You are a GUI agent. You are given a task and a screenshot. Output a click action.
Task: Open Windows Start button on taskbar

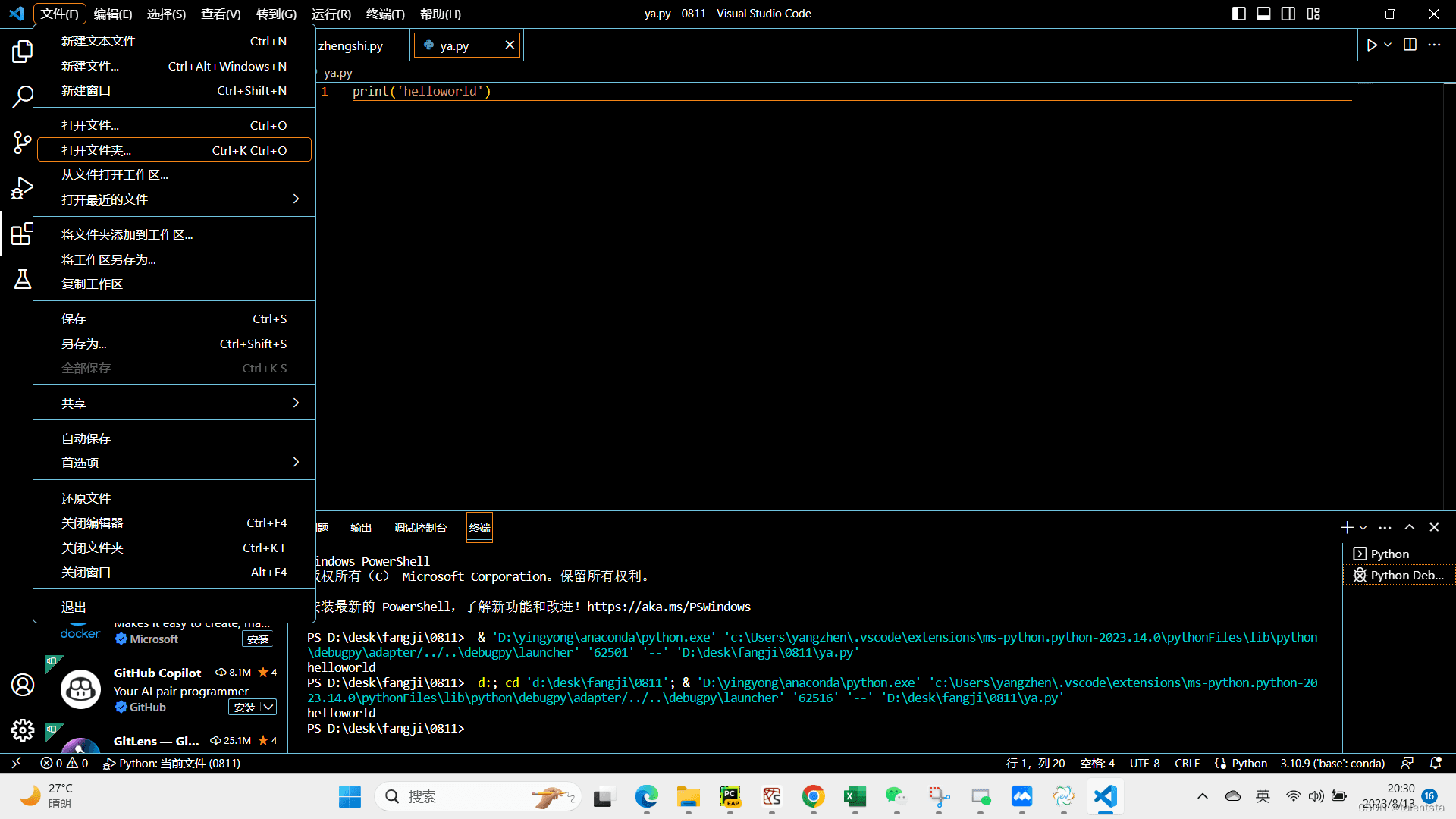(350, 796)
